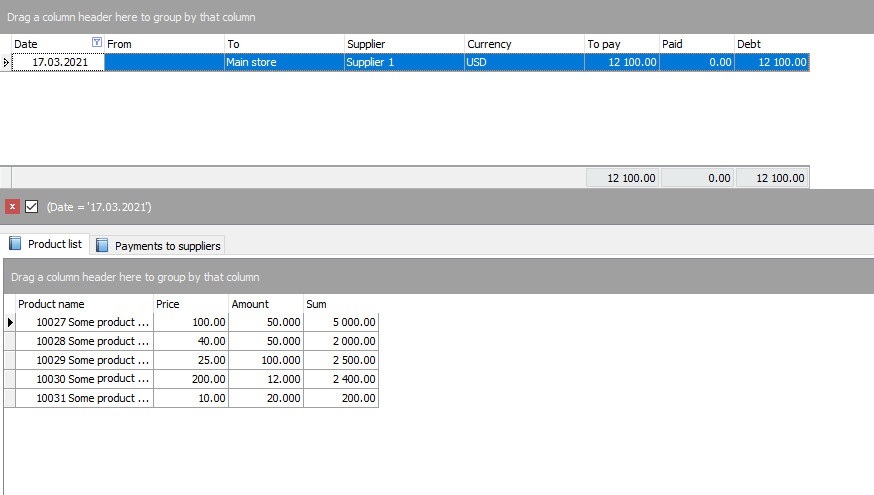The height and width of the screenshot is (495, 874).
Task: Click the date cell 17.03.2021
Action: (x=58, y=62)
